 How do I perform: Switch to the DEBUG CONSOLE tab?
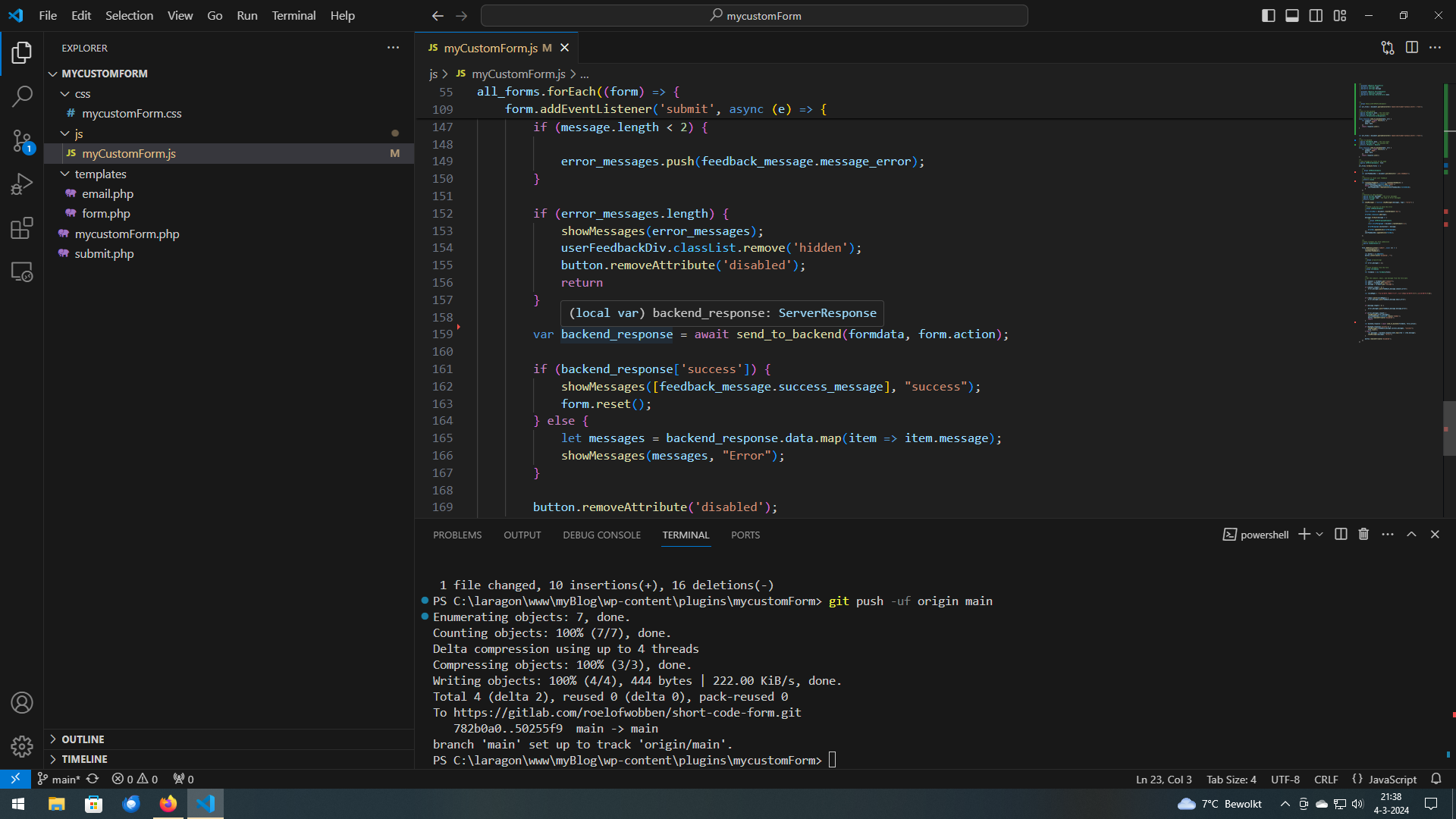coord(601,535)
